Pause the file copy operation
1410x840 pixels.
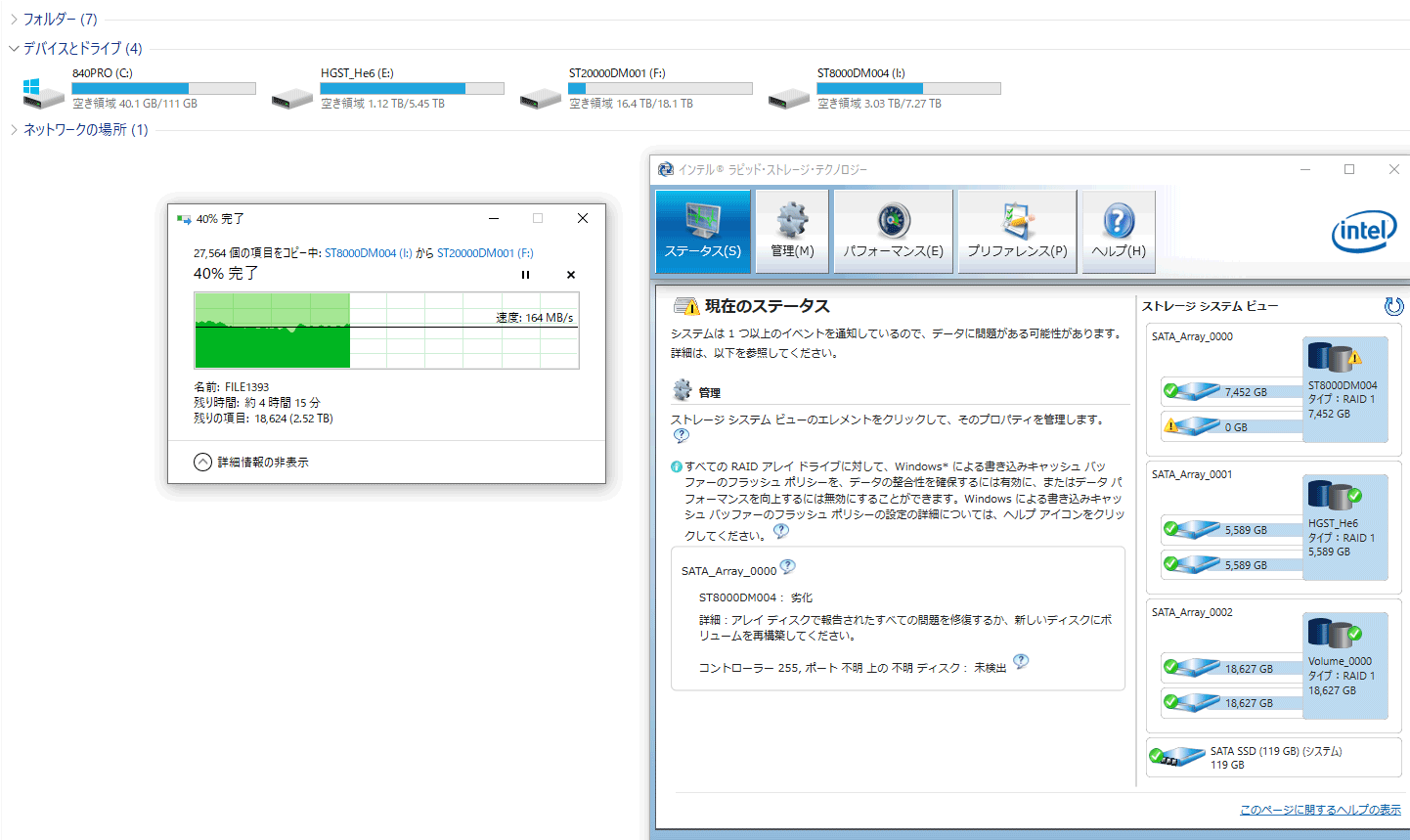pyautogui.click(x=525, y=275)
